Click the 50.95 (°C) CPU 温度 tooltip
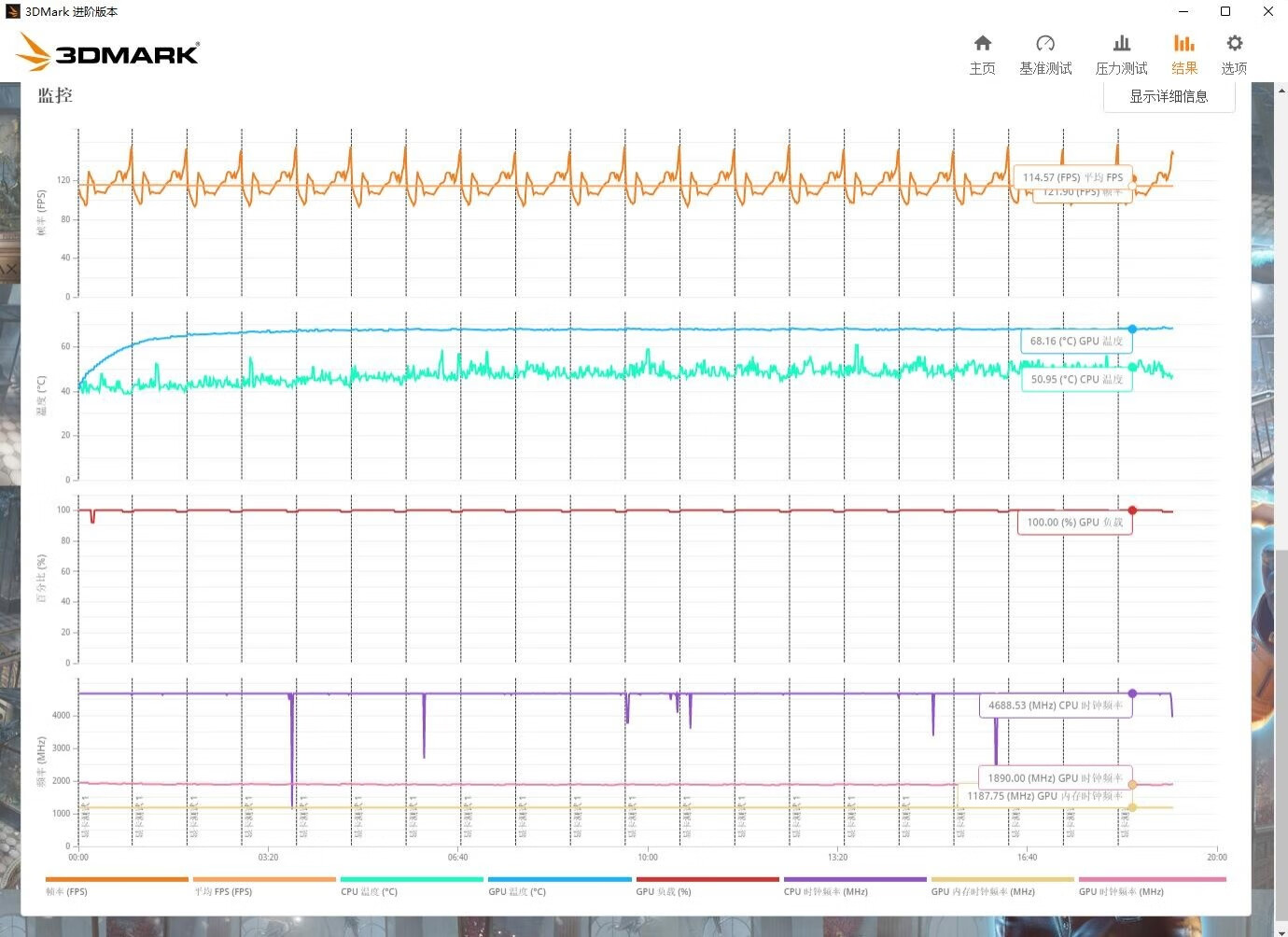Image resolution: width=1288 pixels, height=937 pixels. [1076, 380]
